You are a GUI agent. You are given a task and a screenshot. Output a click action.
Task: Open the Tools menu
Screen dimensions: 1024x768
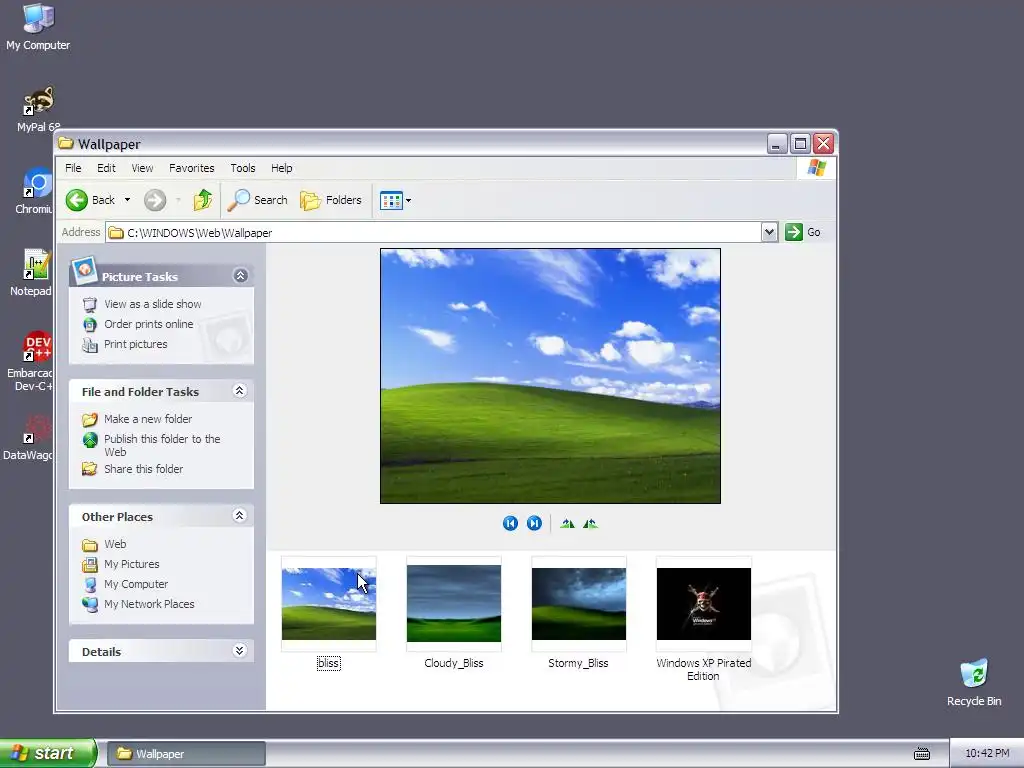click(x=242, y=168)
